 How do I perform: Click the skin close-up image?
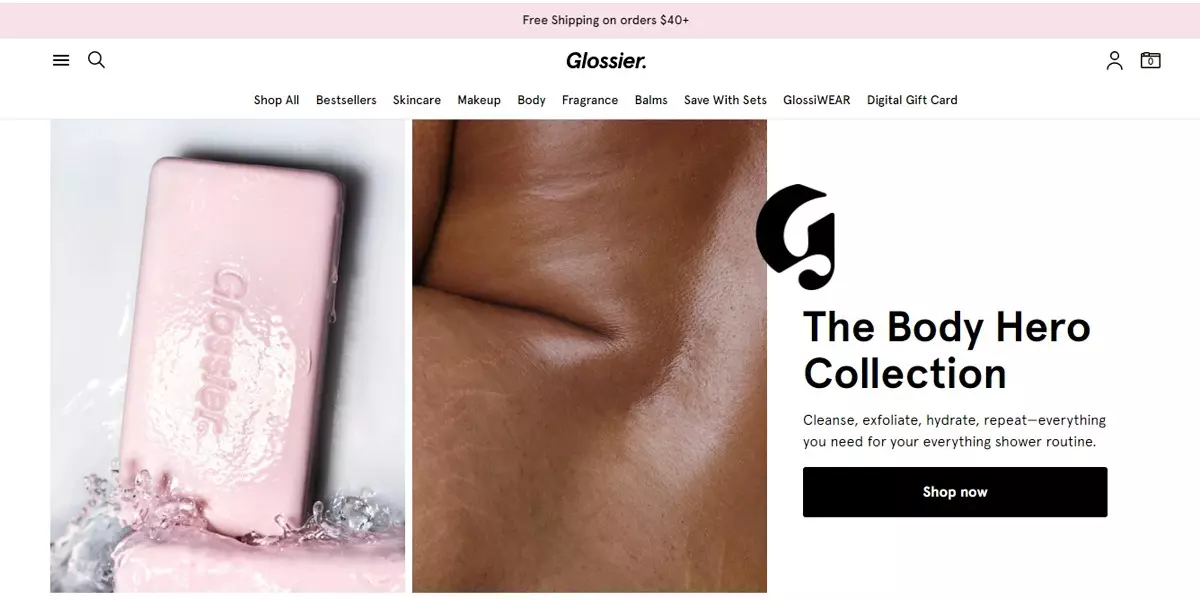(589, 356)
